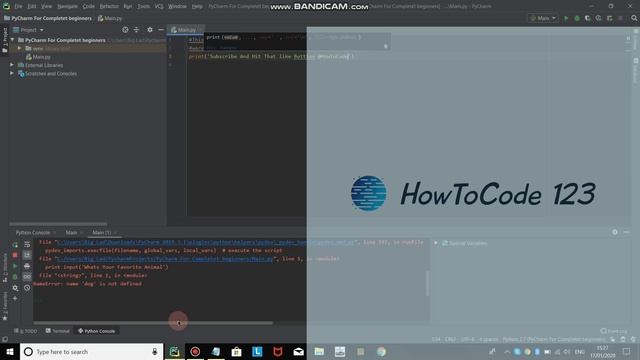Collapse the PyCharm For Completet beginners root
Viewport: 640px width, 360px height.
click(x=13, y=40)
